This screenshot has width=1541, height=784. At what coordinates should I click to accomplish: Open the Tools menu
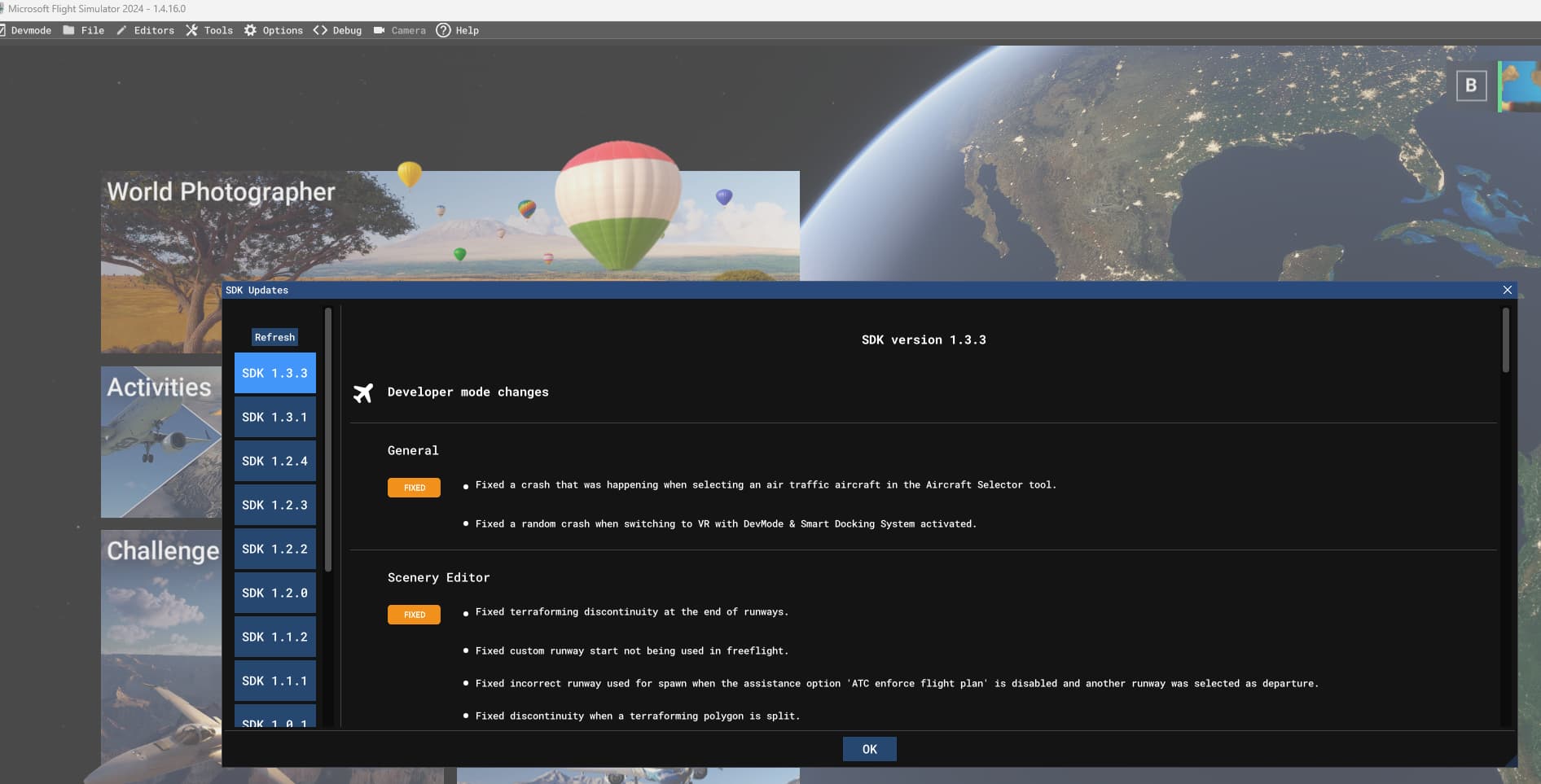tap(218, 30)
